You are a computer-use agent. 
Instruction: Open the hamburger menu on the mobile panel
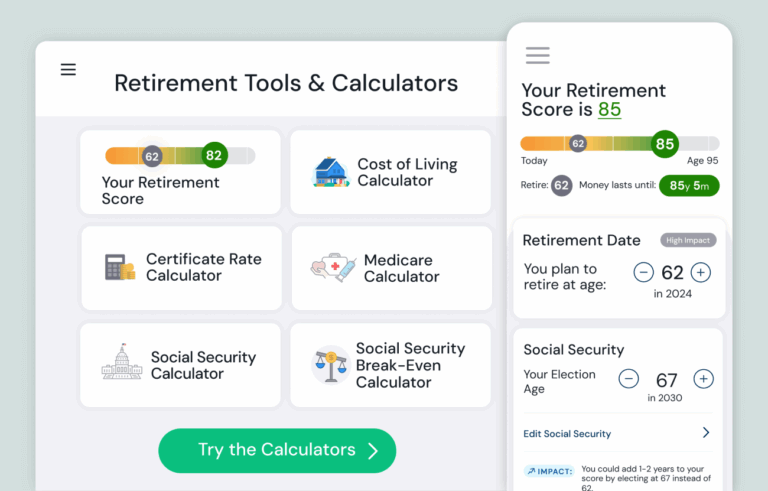pyautogui.click(x=537, y=56)
